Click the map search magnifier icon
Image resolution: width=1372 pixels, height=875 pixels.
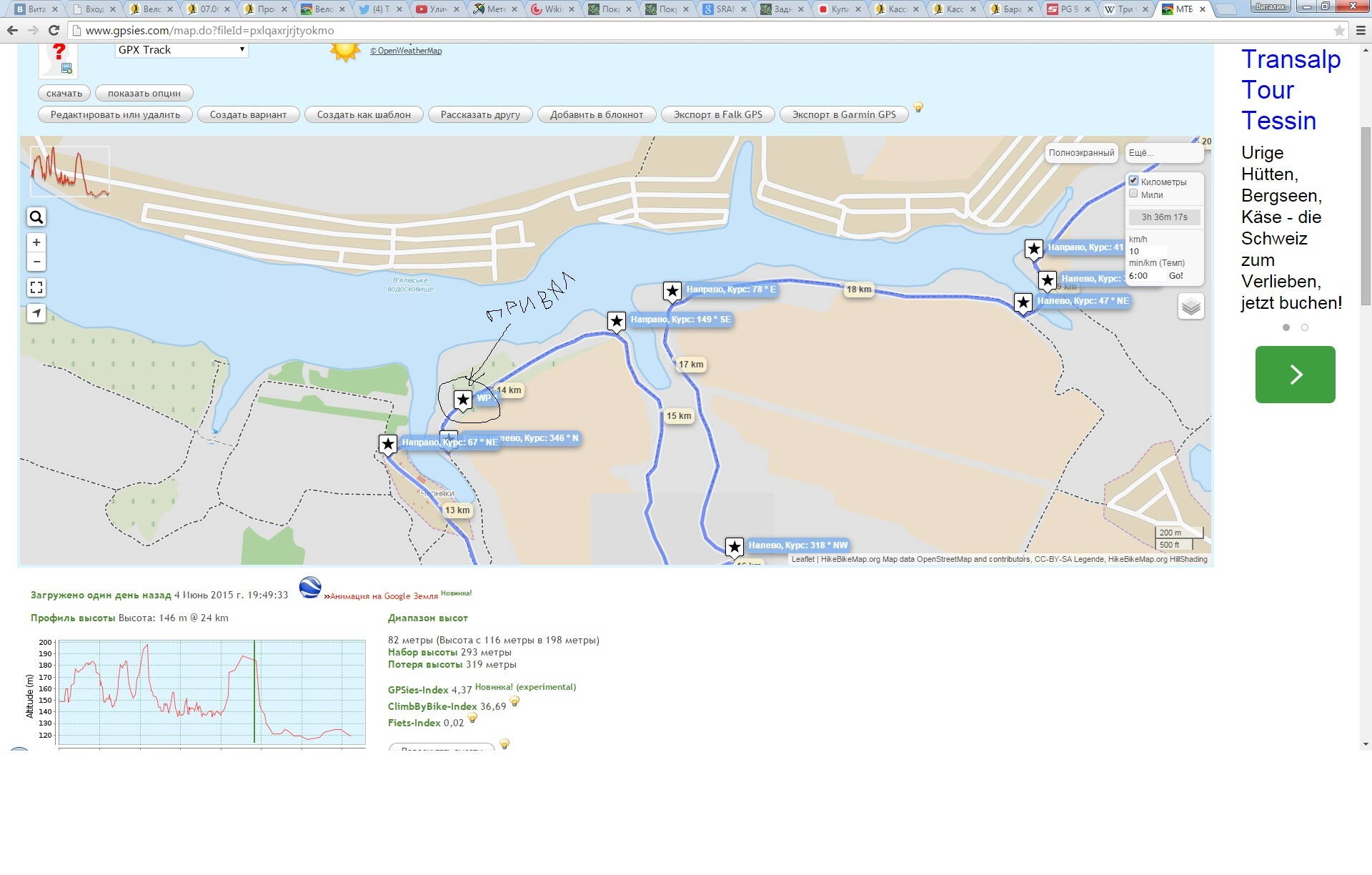click(36, 217)
